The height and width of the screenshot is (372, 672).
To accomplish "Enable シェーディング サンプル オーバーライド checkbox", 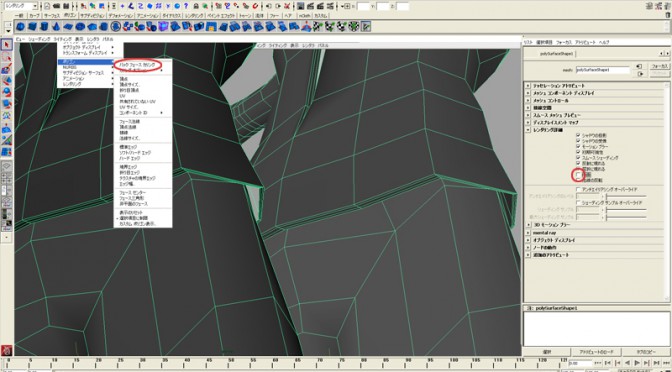I will pos(578,202).
